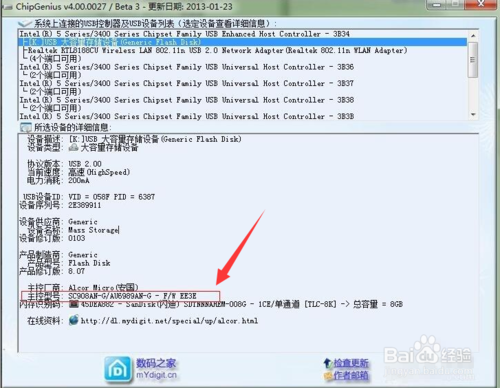Close the ChipGenius window
Screen dimensions: 500x388
coord(481,4)
